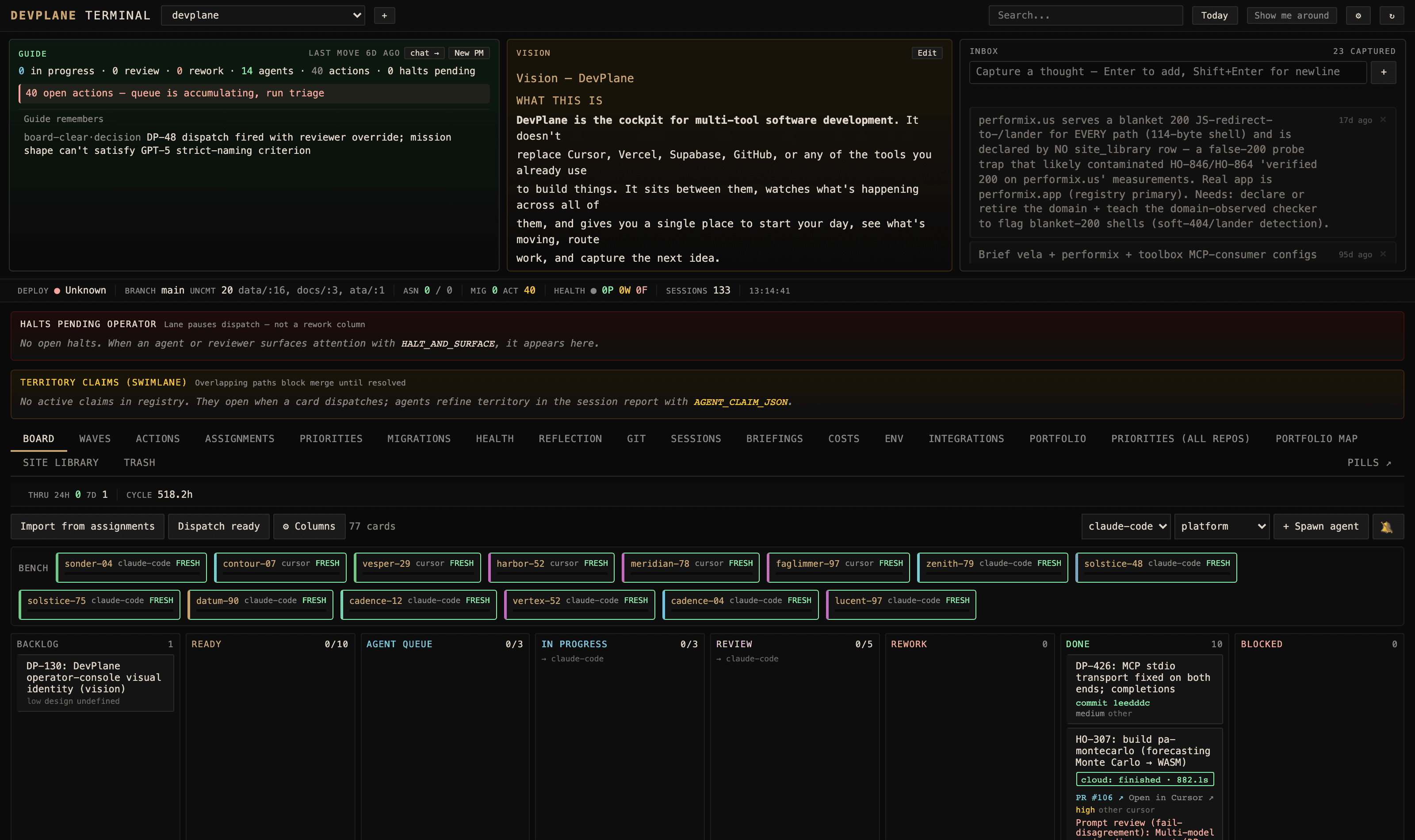Edit the Vision panel
1415x840 pixels.
coord(926,53)
